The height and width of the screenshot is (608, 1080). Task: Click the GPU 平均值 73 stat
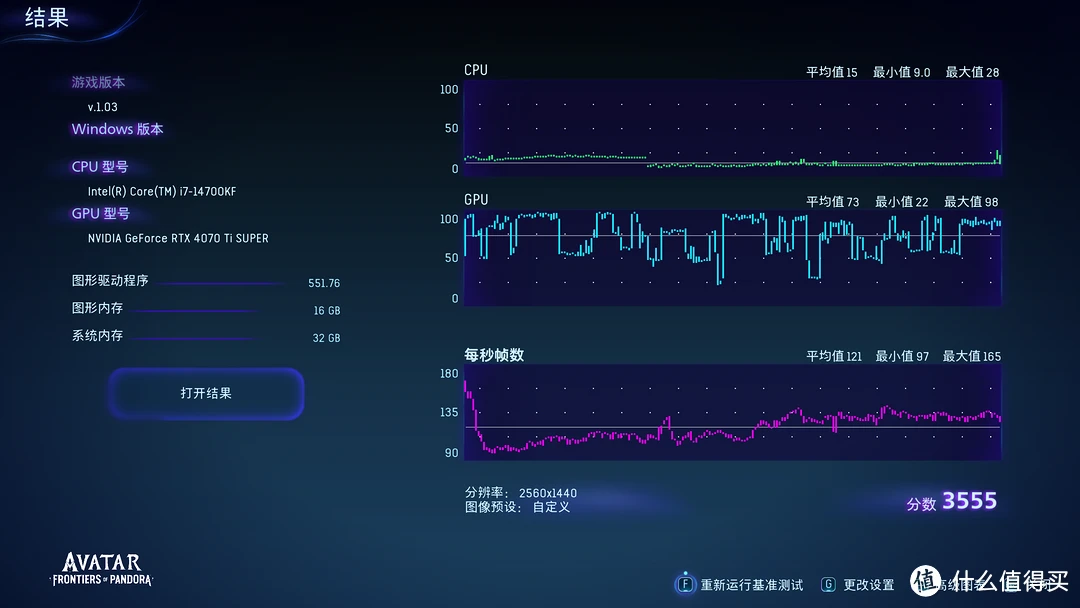point(833,202)
